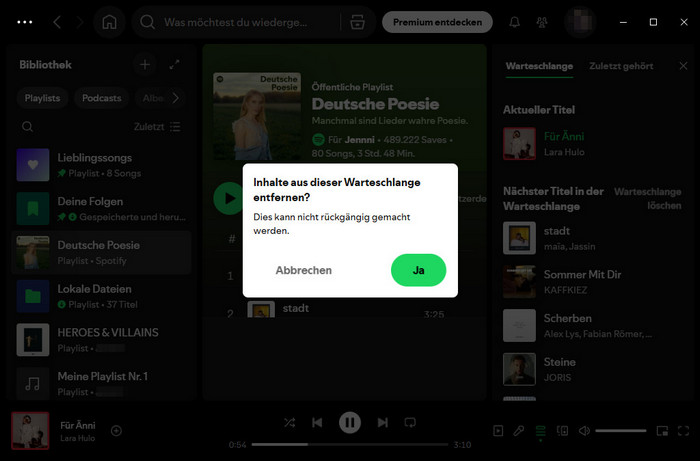Go back with the left arrow
The height and width of the screenshot is (461, 700).
[x=57, y=22]
